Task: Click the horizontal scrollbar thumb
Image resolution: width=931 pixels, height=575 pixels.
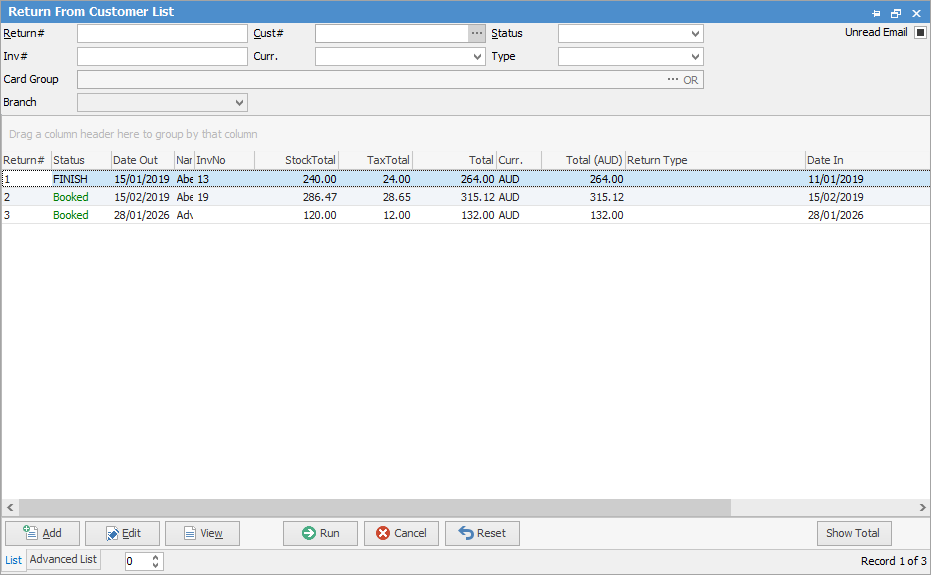Action: pyautogui.click(x=375, y=507)
